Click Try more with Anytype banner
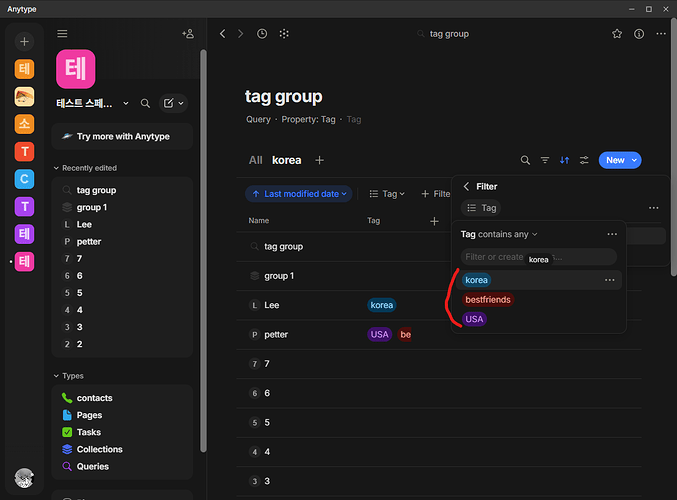The height and width of the screenshot is (500, 677). 122,136
